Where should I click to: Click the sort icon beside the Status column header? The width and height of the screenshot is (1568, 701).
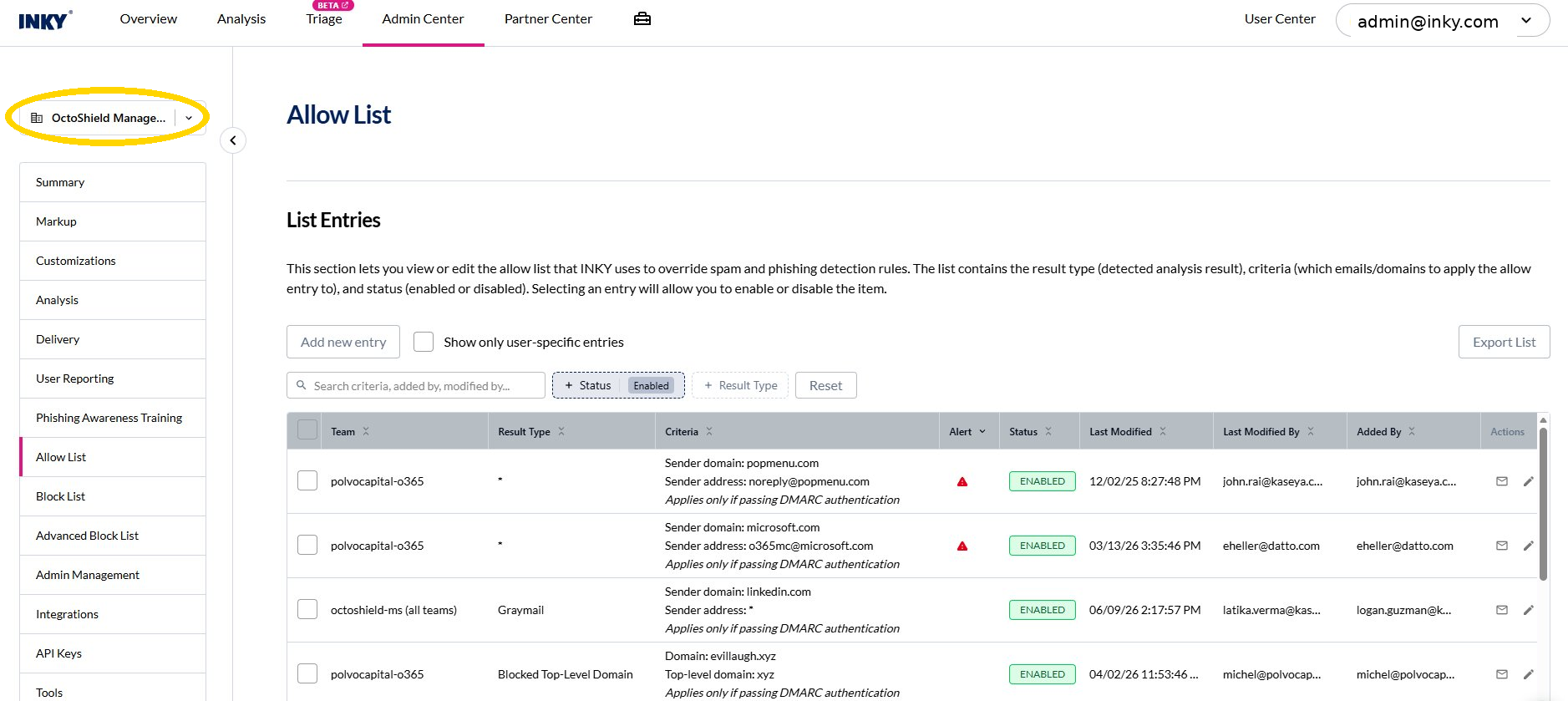pos(1048,431)
